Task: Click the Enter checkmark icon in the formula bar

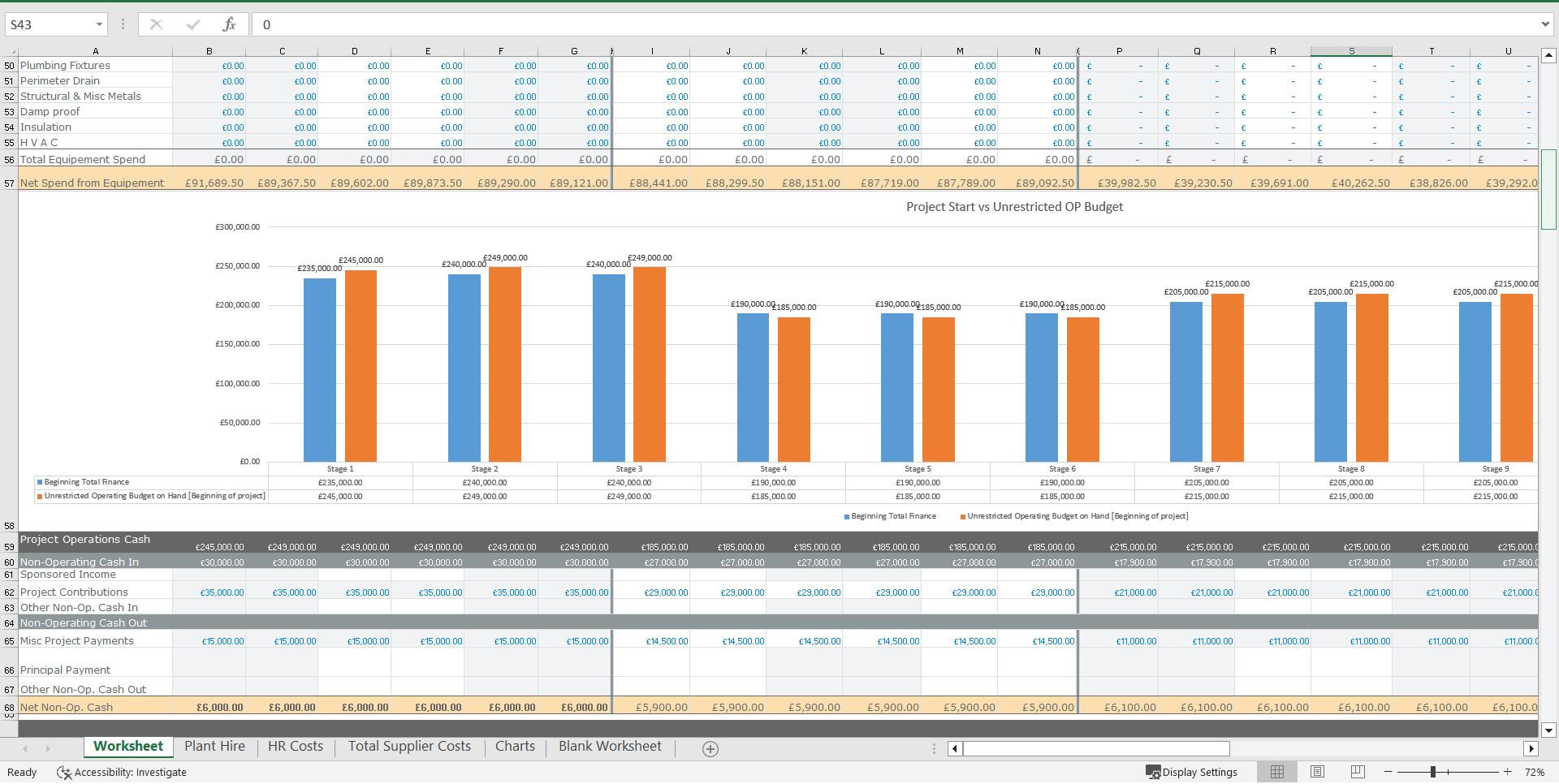Action: [193, 24]
